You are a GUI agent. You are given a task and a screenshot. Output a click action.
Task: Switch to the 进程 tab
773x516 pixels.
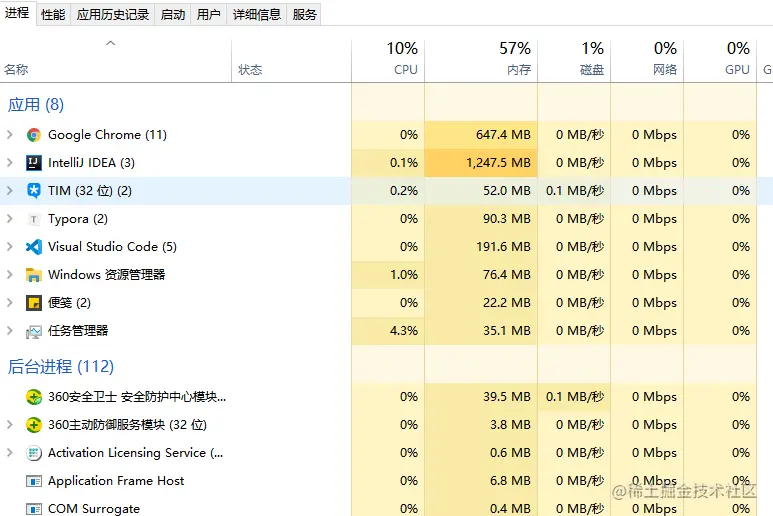17,13
